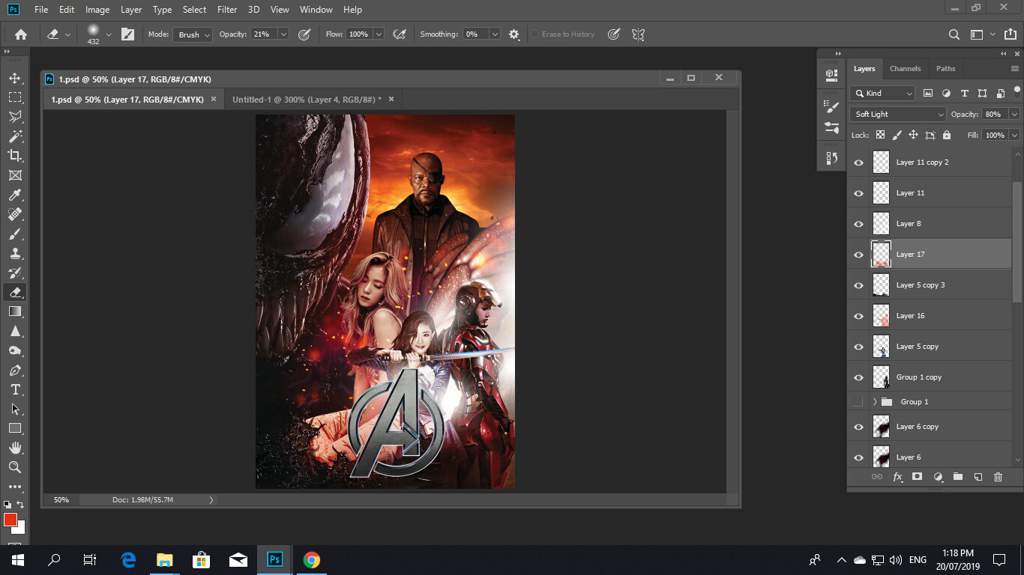Select the Gradient tool

tap(14, 312)
